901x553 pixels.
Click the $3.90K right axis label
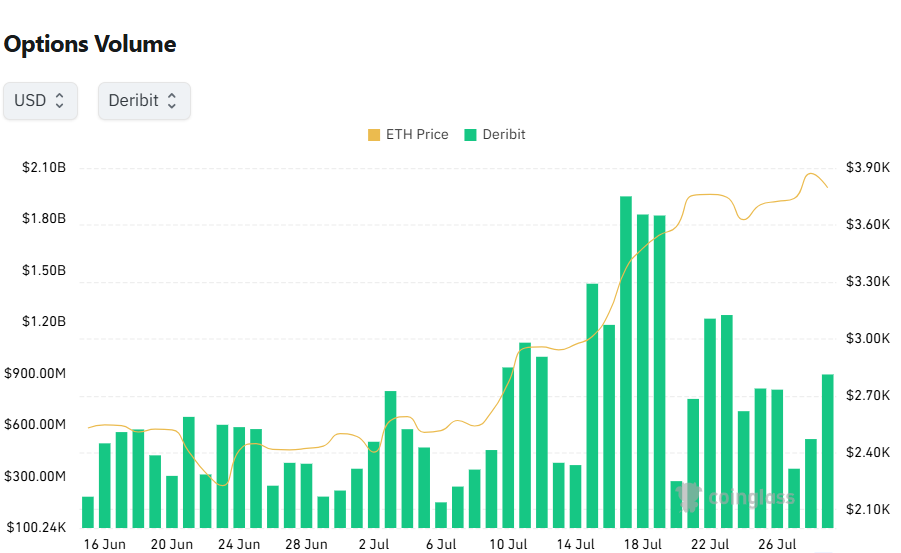868,167
